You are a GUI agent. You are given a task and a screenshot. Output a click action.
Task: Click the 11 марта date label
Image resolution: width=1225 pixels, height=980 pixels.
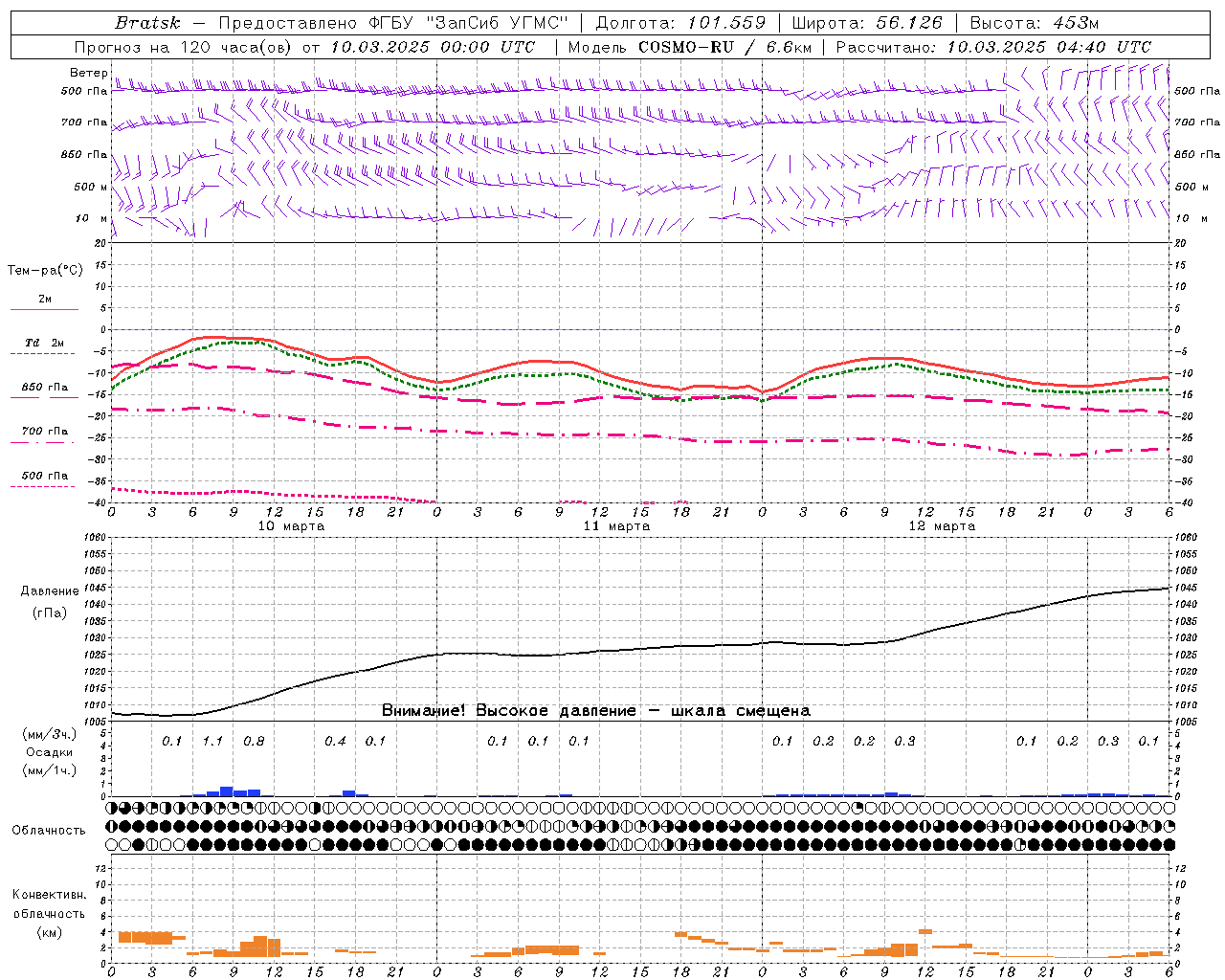pos(616,526)
